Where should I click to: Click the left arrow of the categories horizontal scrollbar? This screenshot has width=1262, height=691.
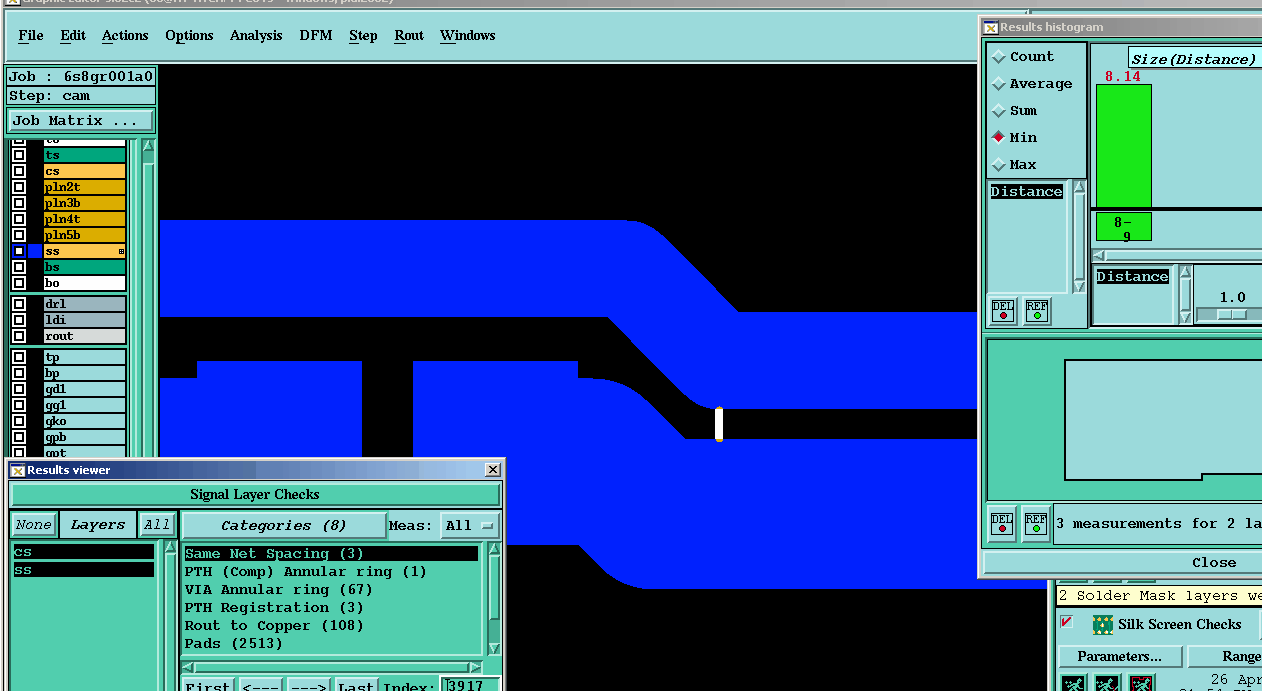[x=188, y=667]
